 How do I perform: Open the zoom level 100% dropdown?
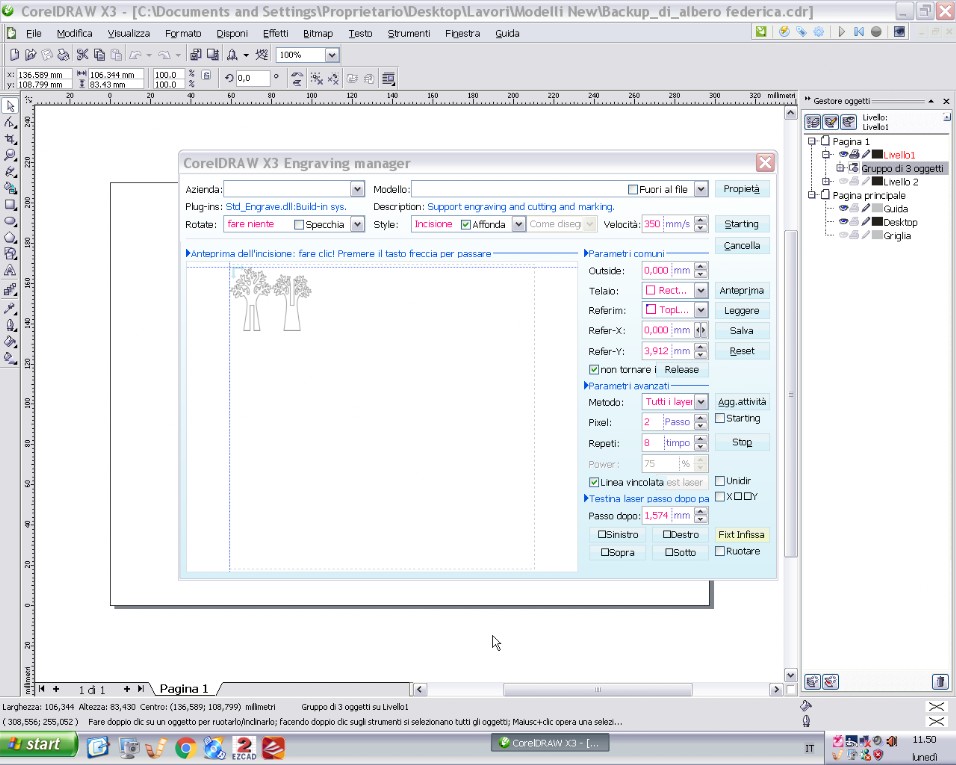(332, 55)
